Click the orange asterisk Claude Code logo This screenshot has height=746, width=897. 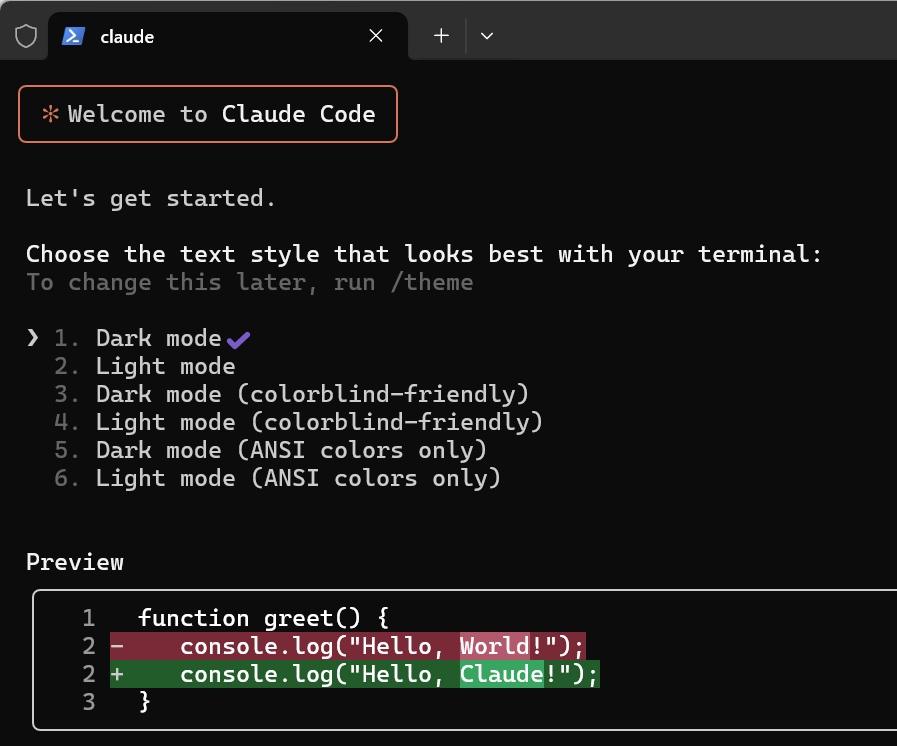click(50, 114)
